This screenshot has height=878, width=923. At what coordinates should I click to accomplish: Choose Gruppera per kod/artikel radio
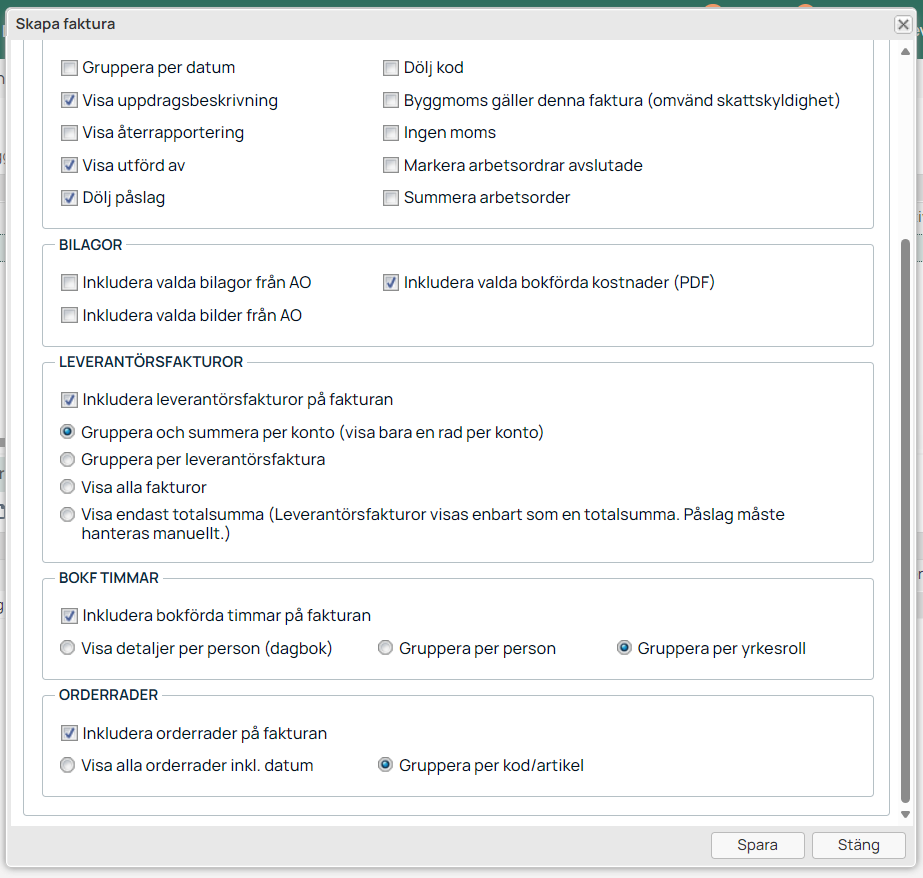click(x=386, y=765)
